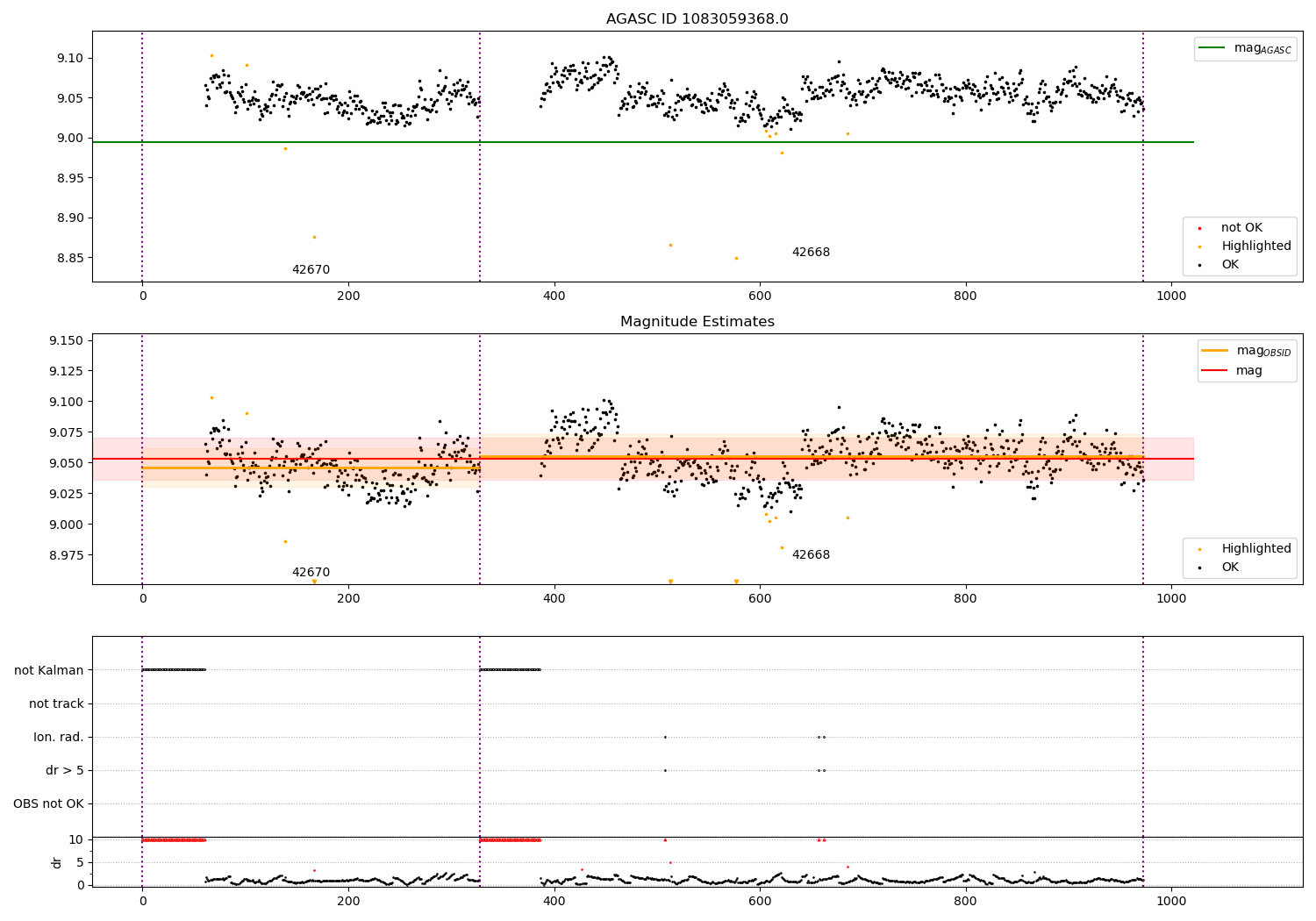Click 'Highlighted' in the Magnitude Estimates legend
1316x921 pixels.
pyautogui.click(x=1256, y=549)
